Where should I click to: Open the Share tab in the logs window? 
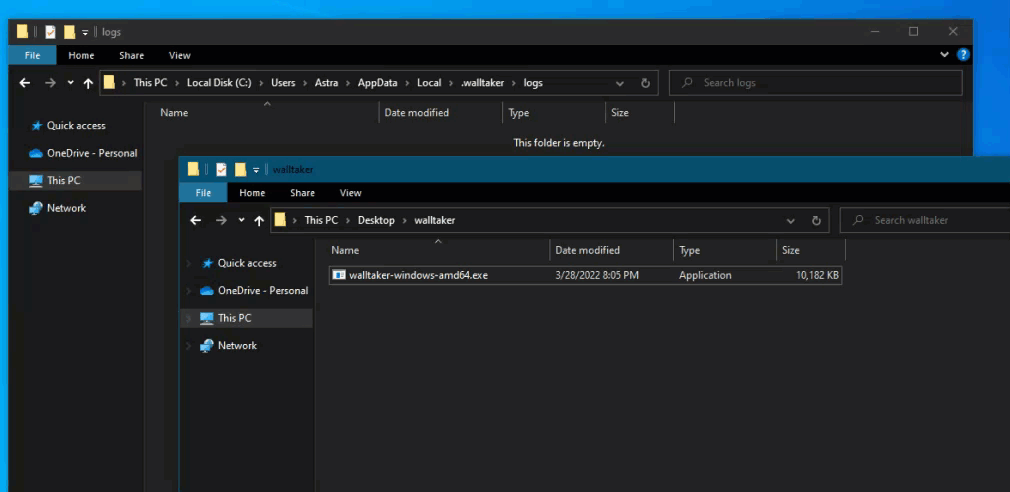click(131, 55)
